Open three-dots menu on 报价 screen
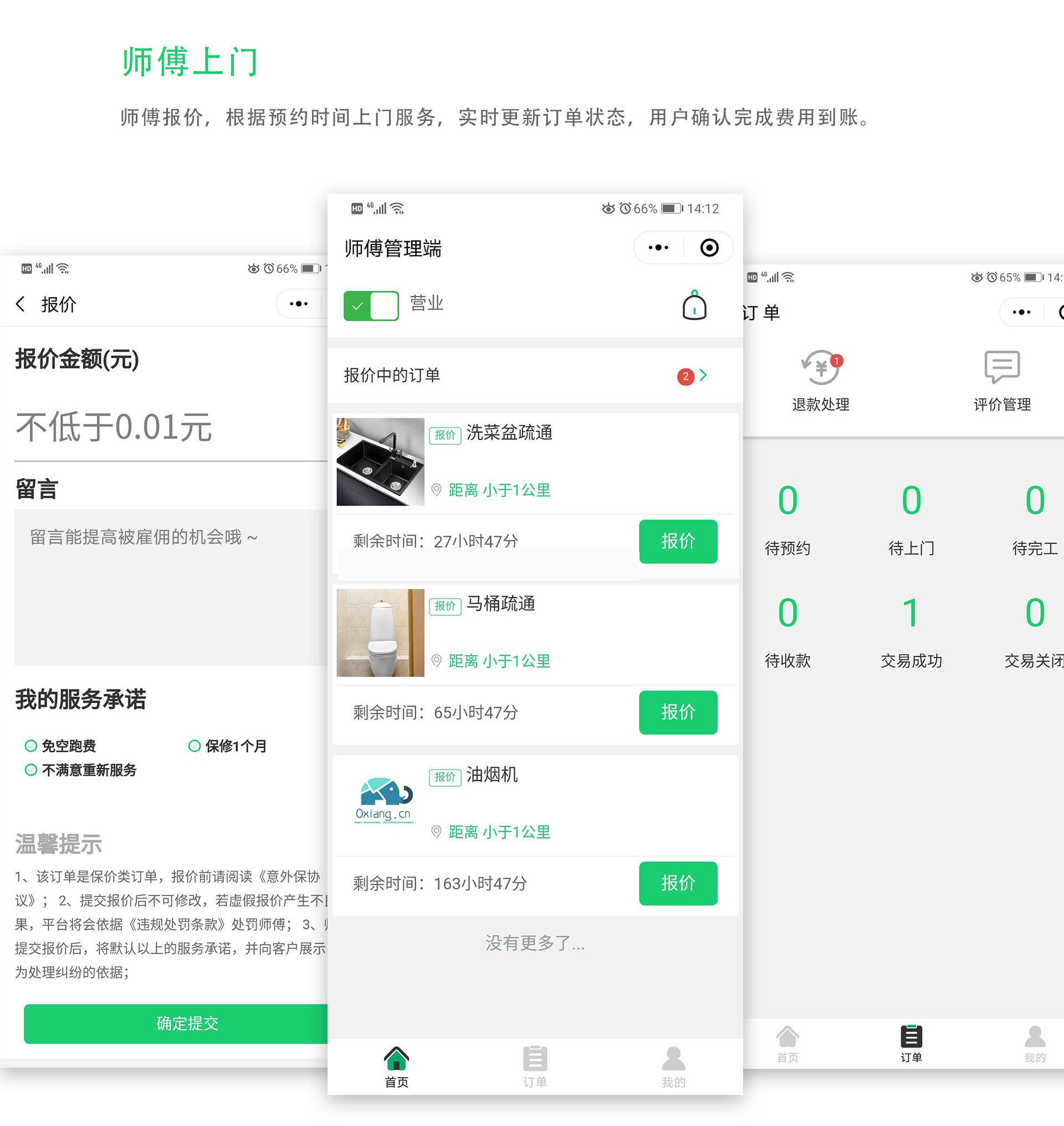This screenshot has width=1064, height=1126. 298,304
